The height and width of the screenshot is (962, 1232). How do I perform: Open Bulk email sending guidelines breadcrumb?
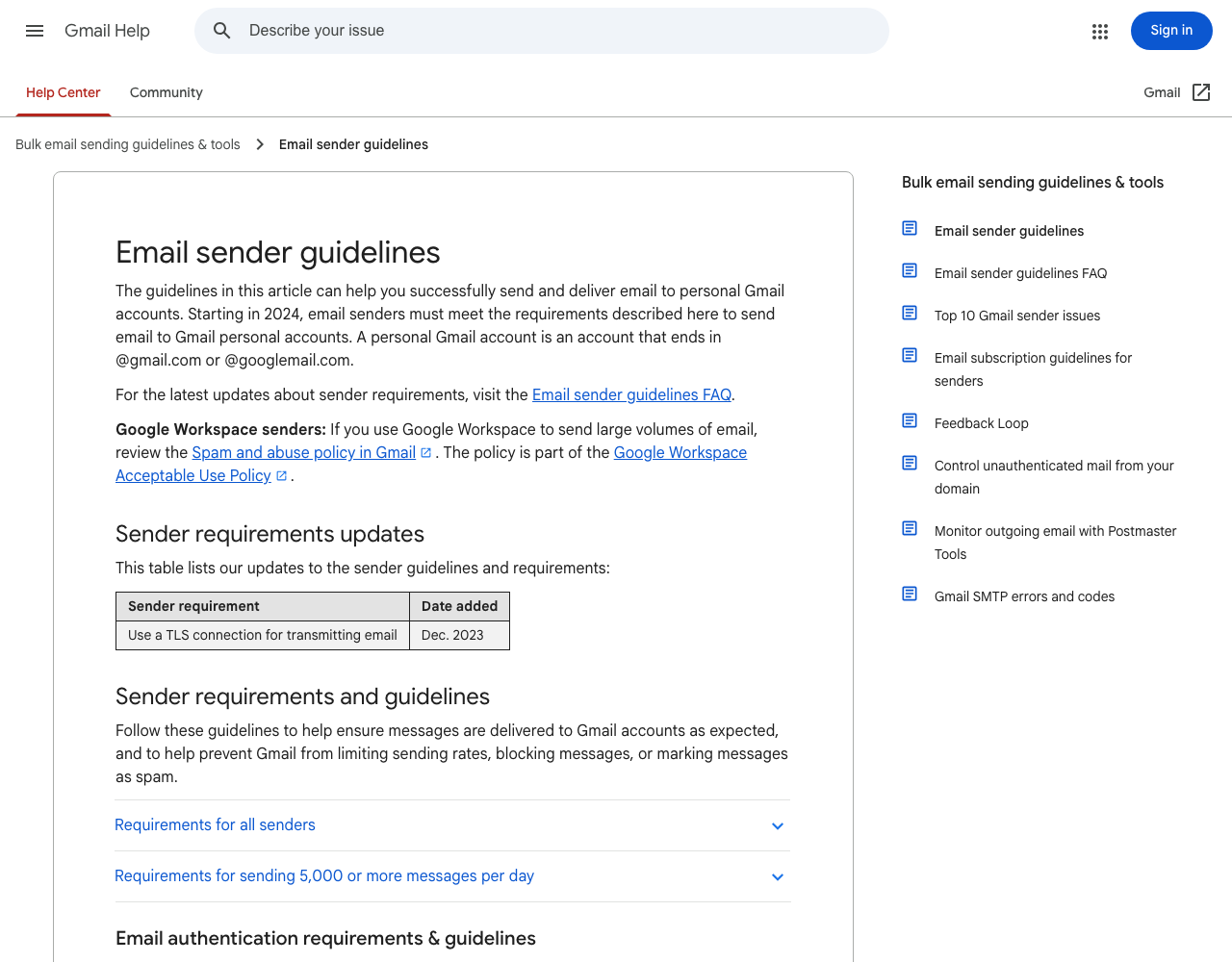coord(128,144)
